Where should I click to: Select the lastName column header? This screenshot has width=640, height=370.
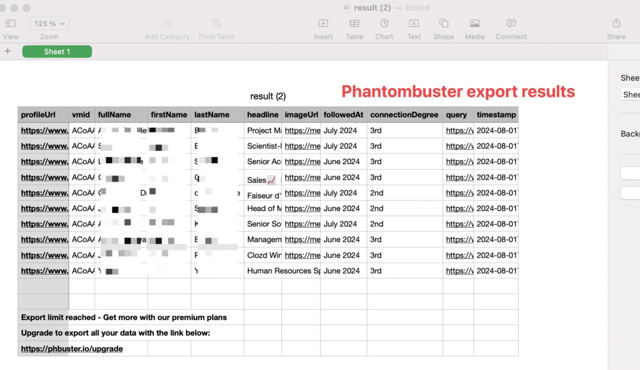coord(218,115)
